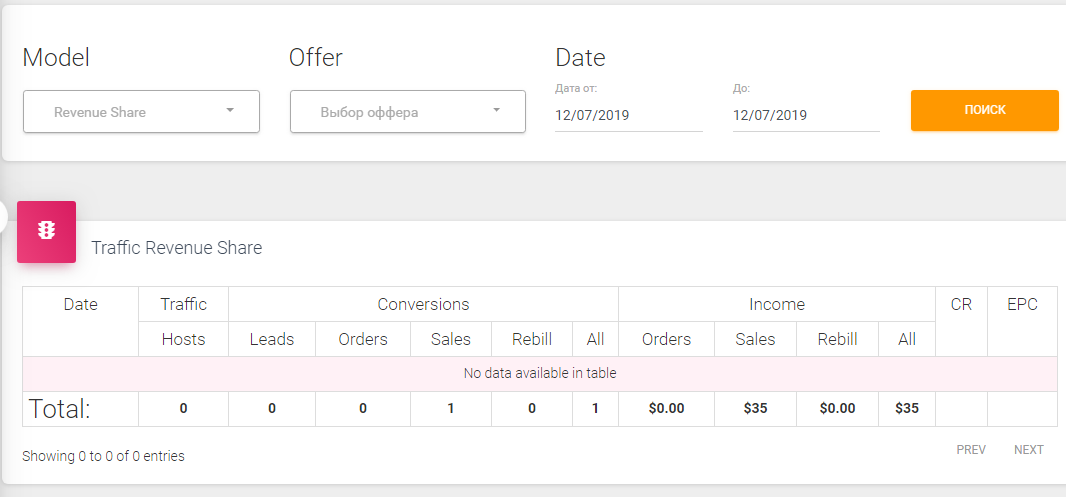Select Sales header under Conversions
Image resolution: width=1066 pixels, height=497 pixels.
(451, 339)
